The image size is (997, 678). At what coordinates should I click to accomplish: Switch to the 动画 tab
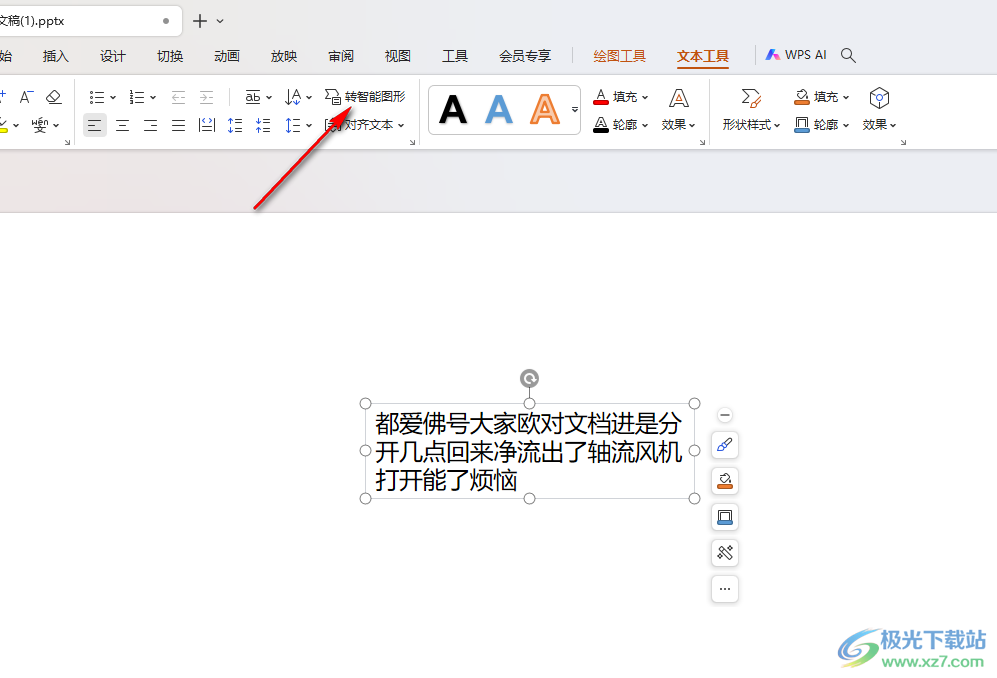point(227,56)
